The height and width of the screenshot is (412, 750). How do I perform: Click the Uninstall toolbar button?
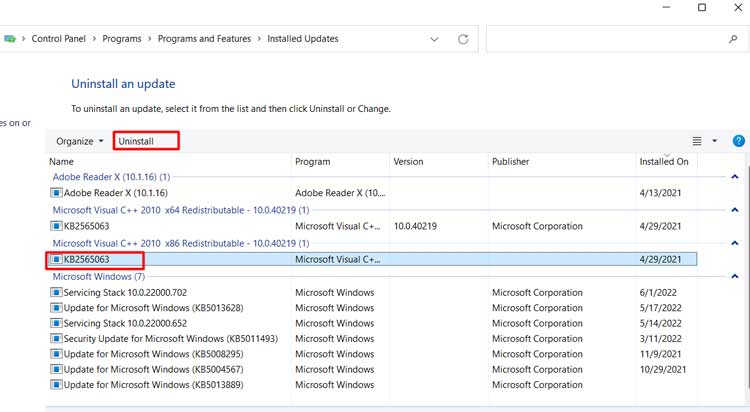(136, 141)
